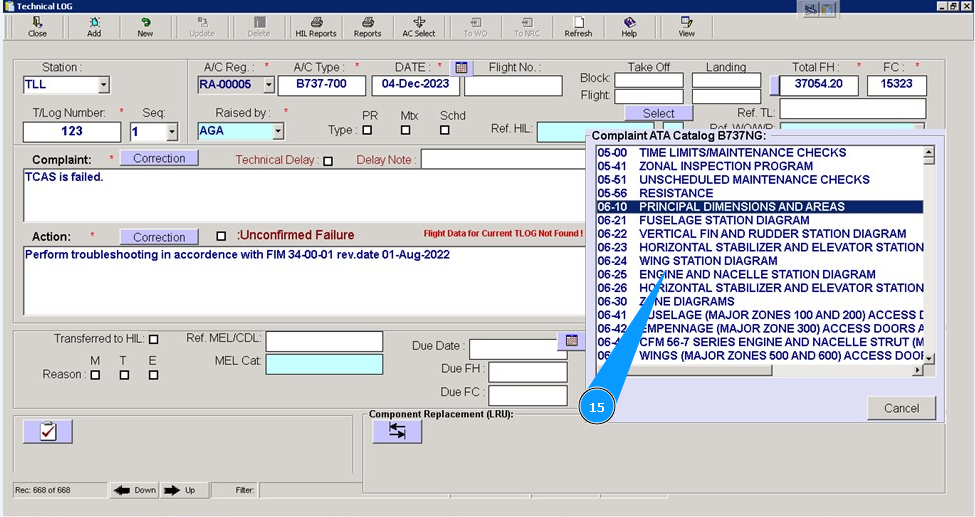Check the Transferred to HIL checkbox
Screen dimensions: 975x517
[x=154, y=340]
